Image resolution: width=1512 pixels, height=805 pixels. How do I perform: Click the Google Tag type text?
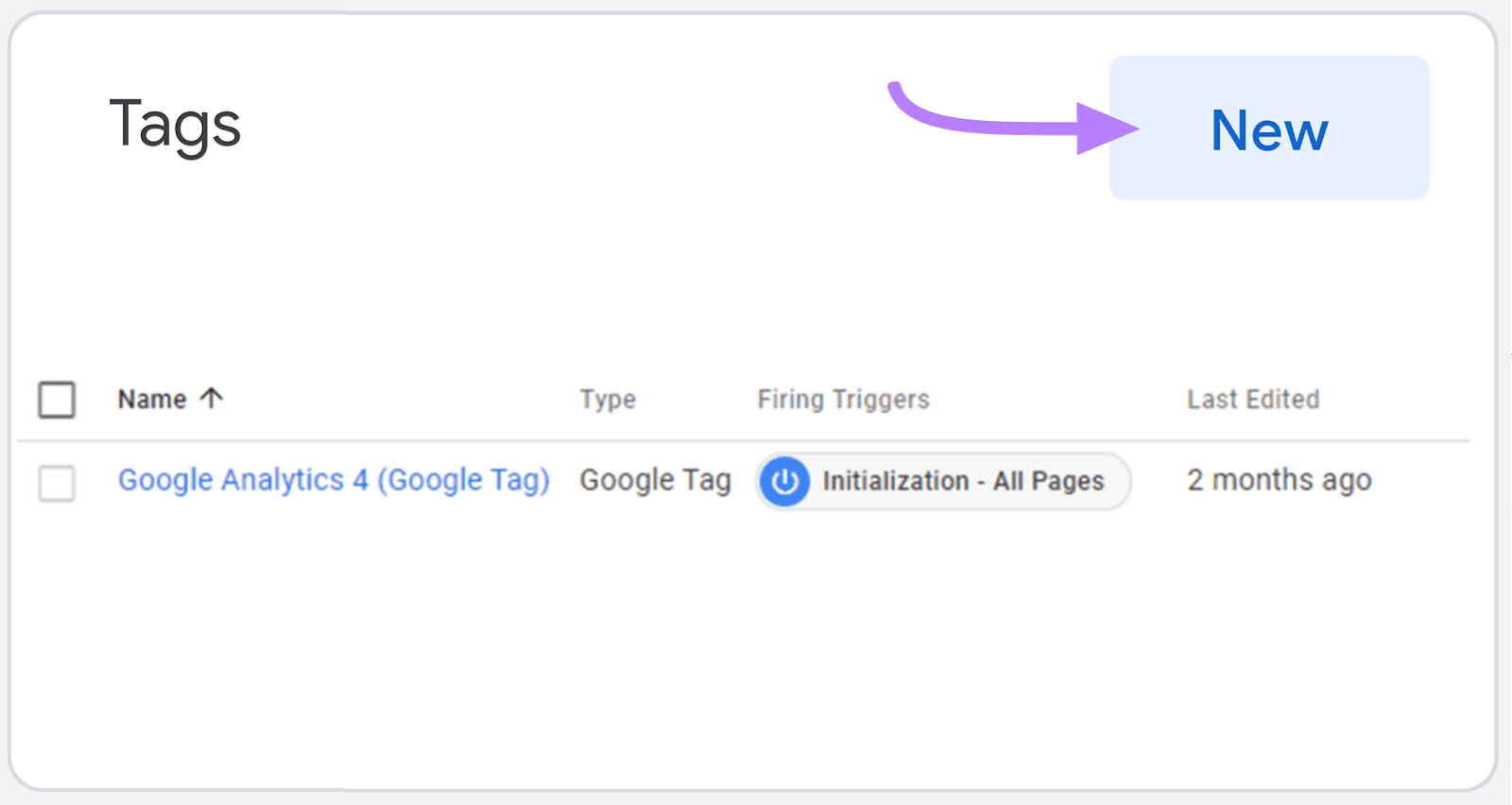(655, 480)
